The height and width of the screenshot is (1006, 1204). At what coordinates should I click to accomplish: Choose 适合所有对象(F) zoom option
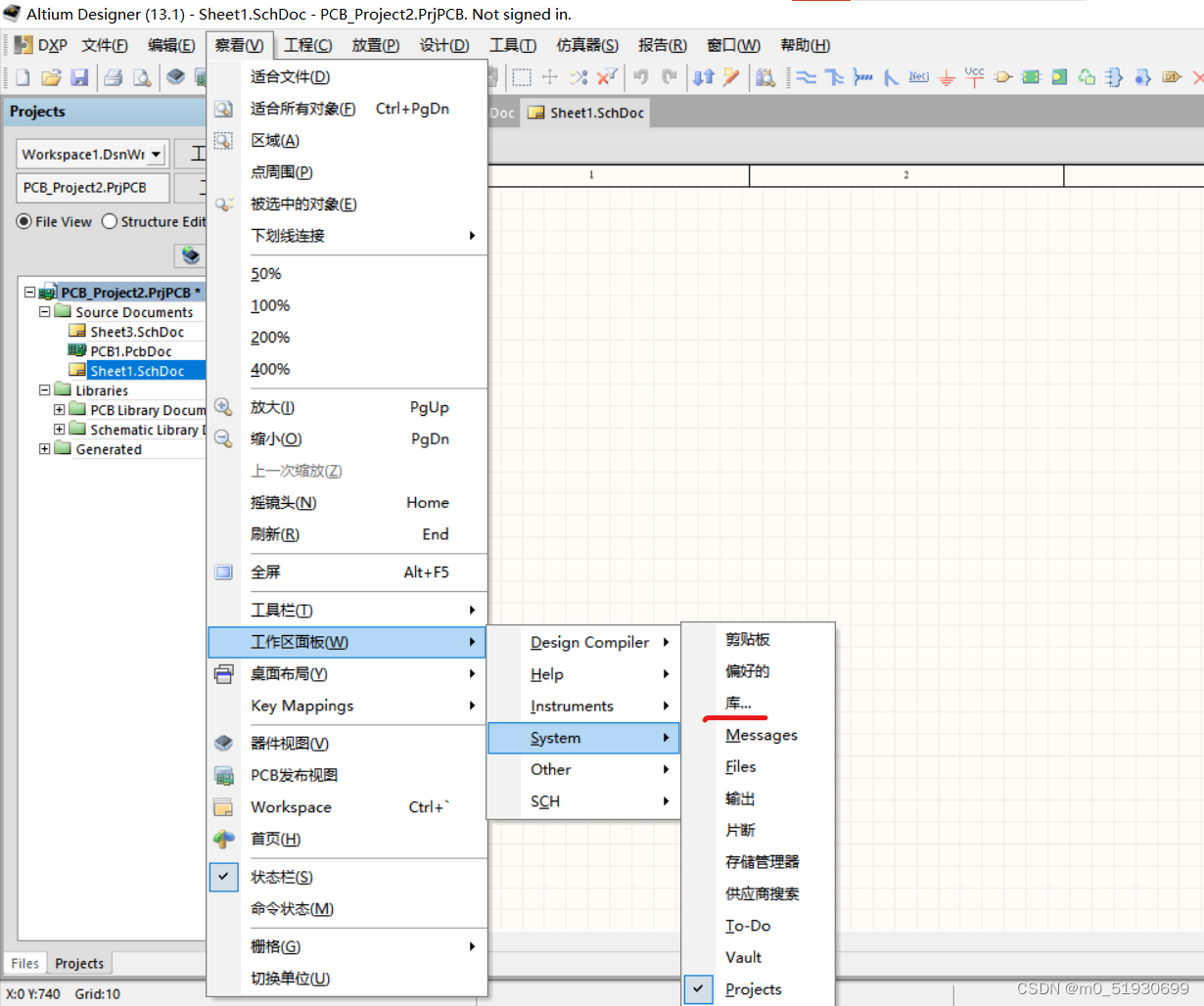[347, 109]
